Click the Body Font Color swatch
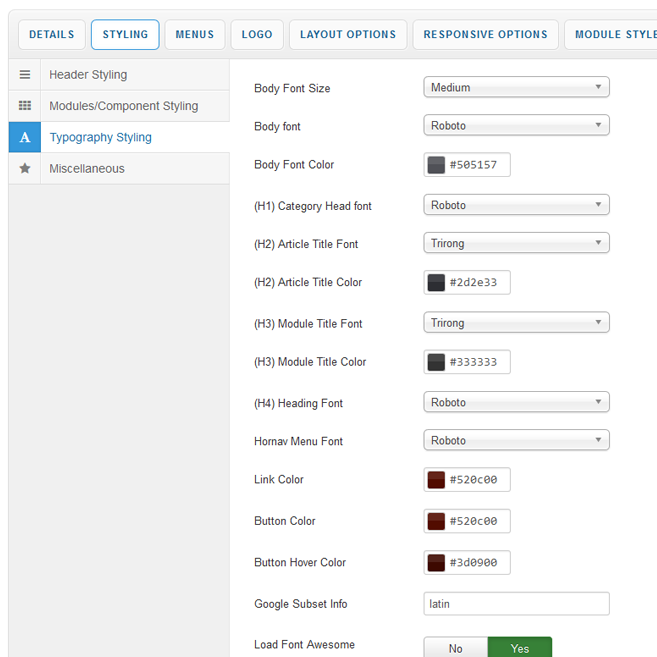 (436, 165)
